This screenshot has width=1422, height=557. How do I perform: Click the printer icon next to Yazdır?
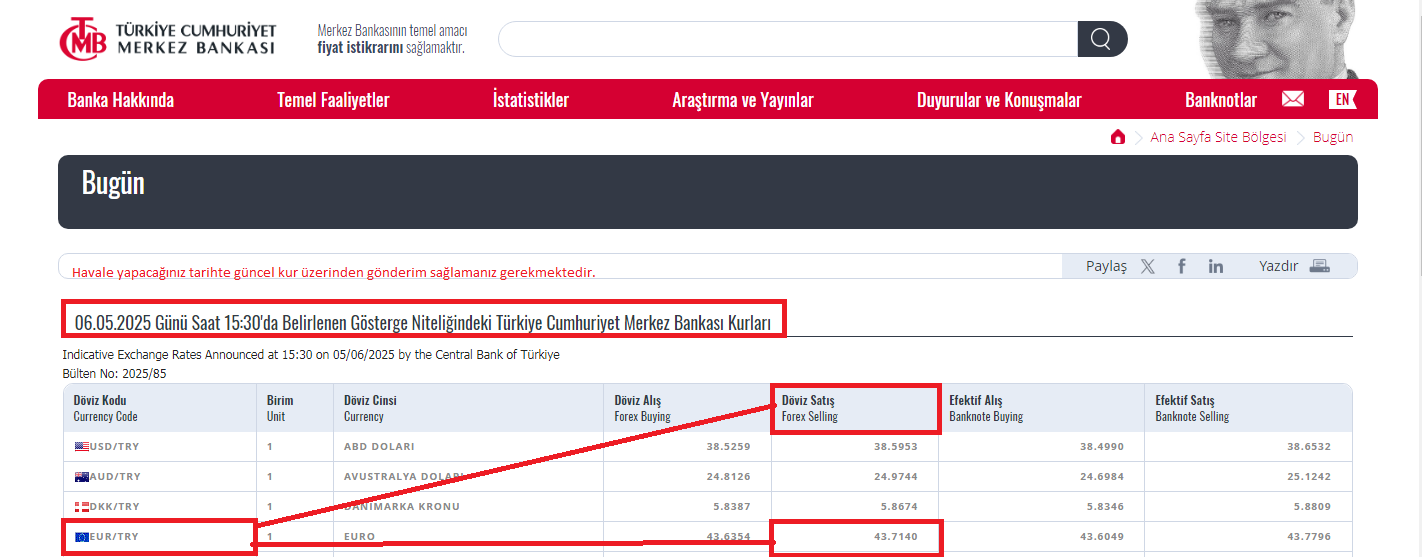point(1320,266)
